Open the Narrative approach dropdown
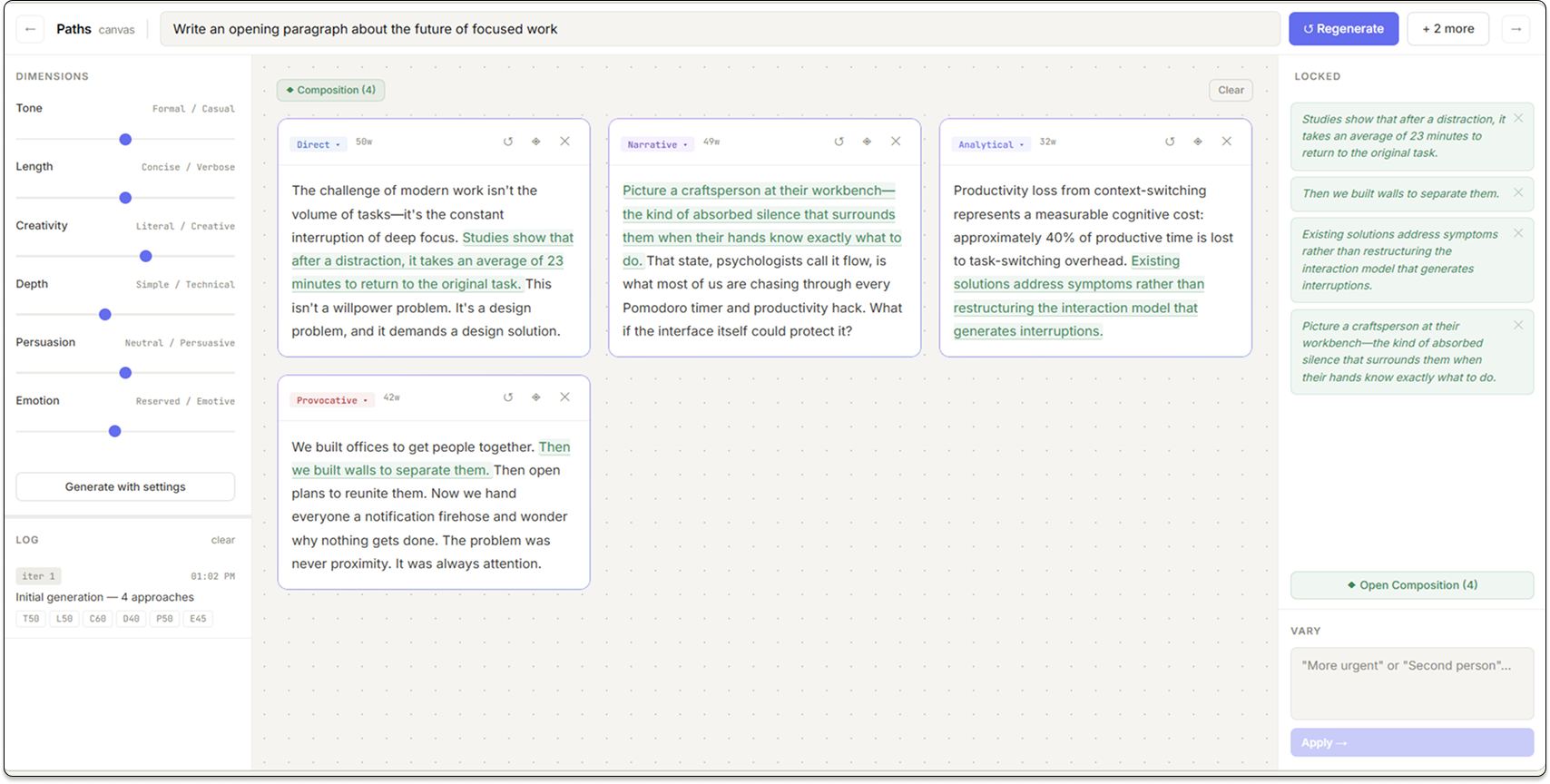The height and width of the screenshot is (784, 1550). (656, 144)
